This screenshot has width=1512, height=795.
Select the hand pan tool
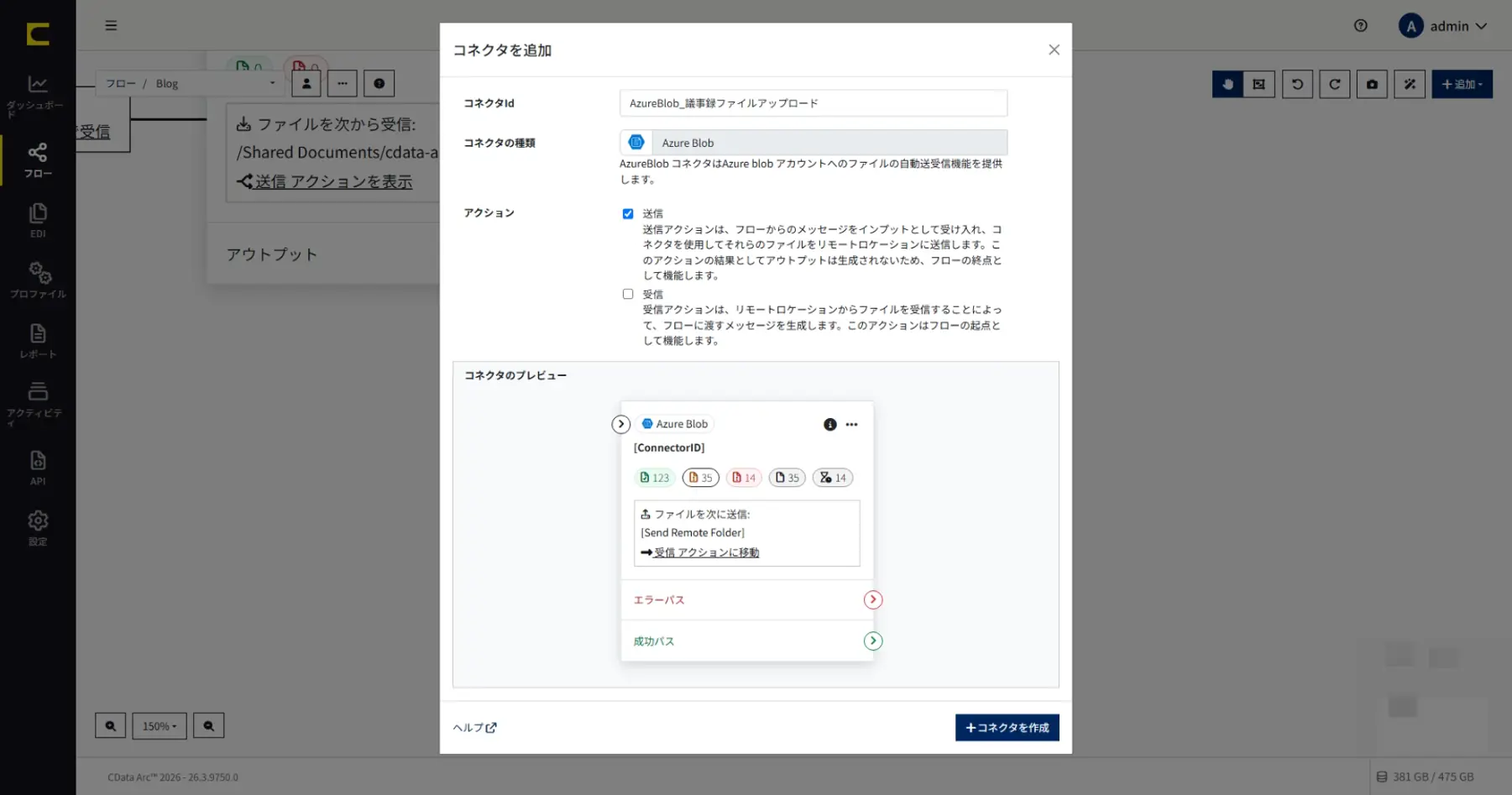[1227, 84]
